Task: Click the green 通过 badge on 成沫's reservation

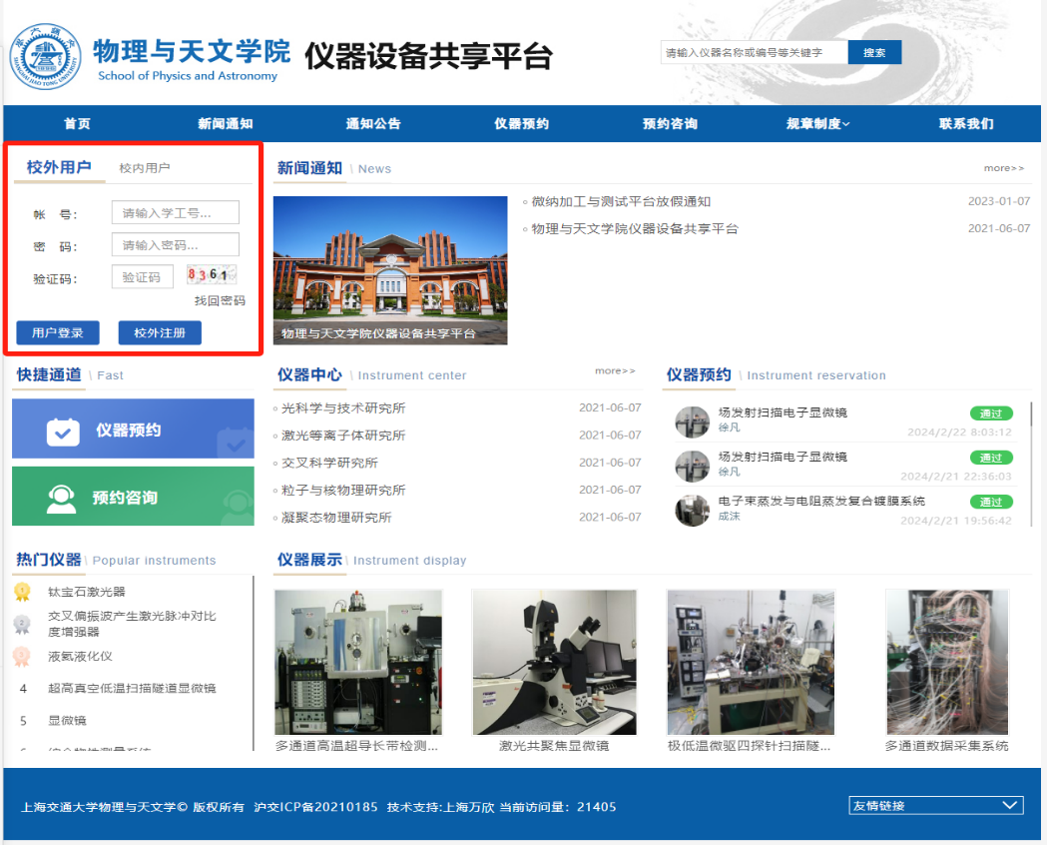Action: click(990, 502)
